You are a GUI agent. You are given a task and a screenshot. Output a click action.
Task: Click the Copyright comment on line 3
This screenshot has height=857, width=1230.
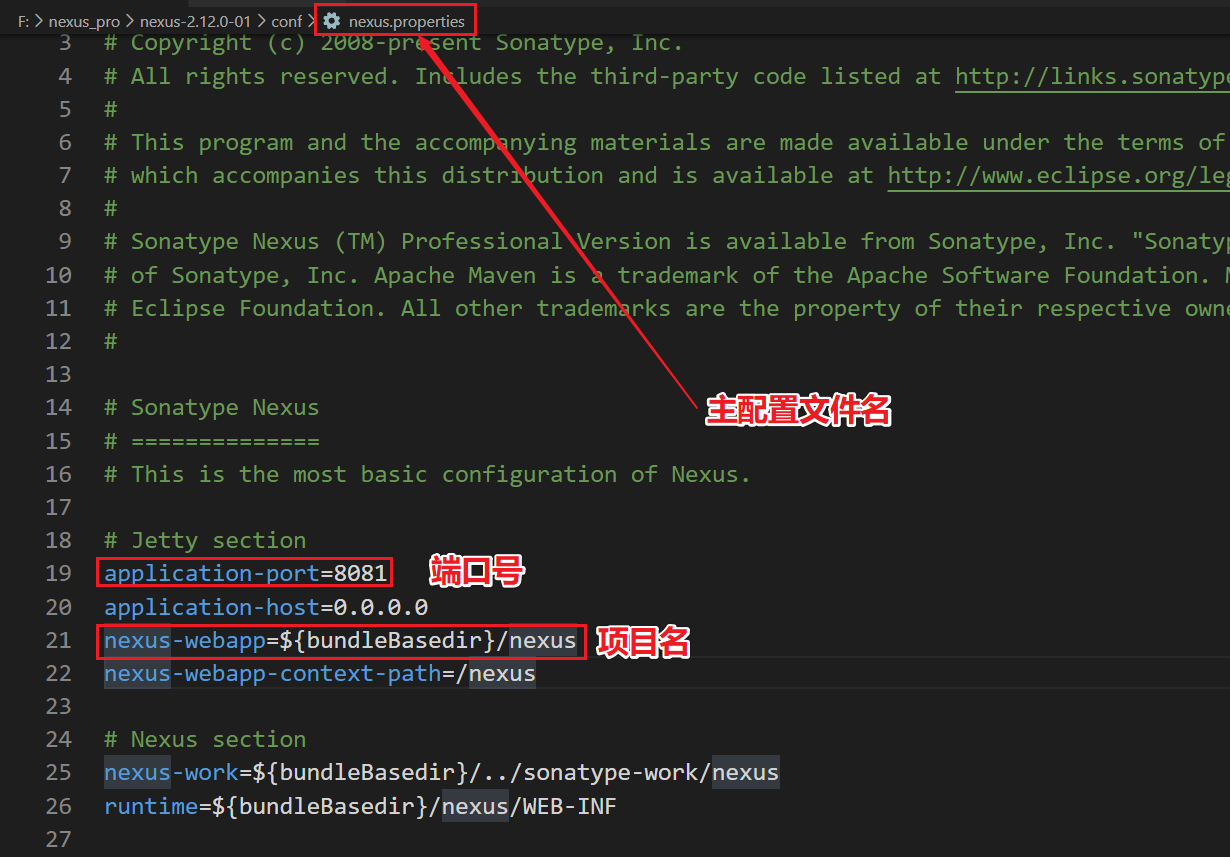pos(394,43)
